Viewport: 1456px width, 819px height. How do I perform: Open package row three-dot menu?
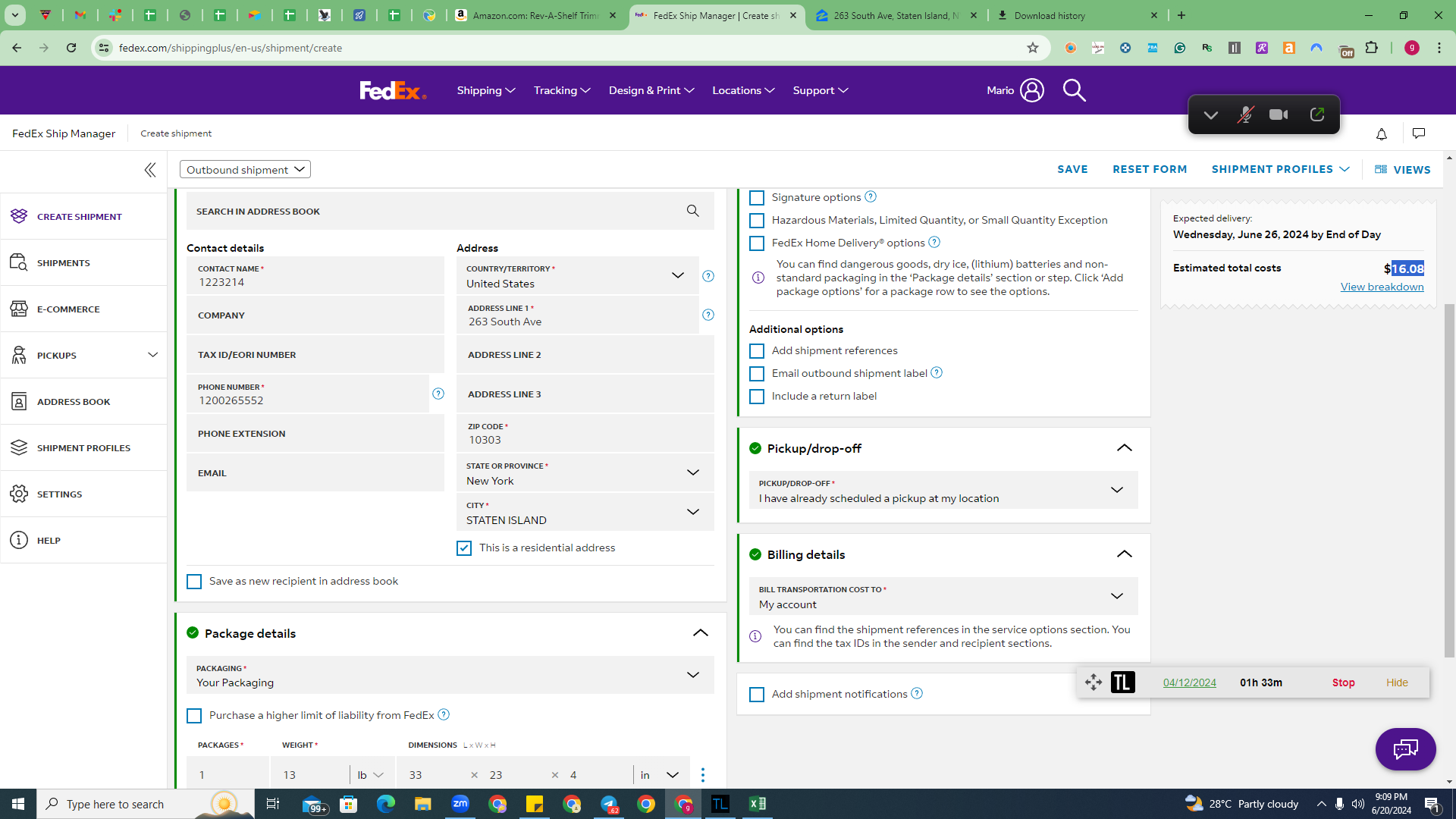click(703, 774)
